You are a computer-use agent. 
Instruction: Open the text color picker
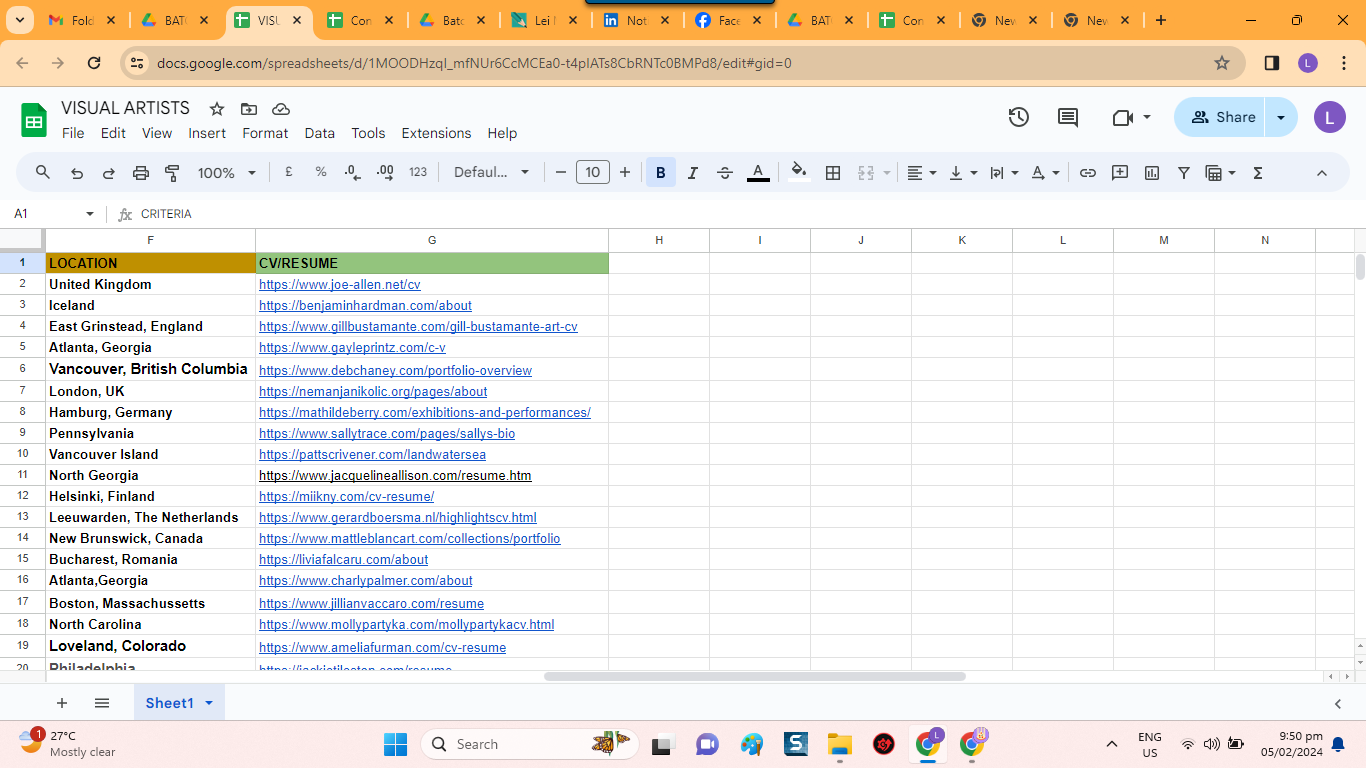click(758, 173)
